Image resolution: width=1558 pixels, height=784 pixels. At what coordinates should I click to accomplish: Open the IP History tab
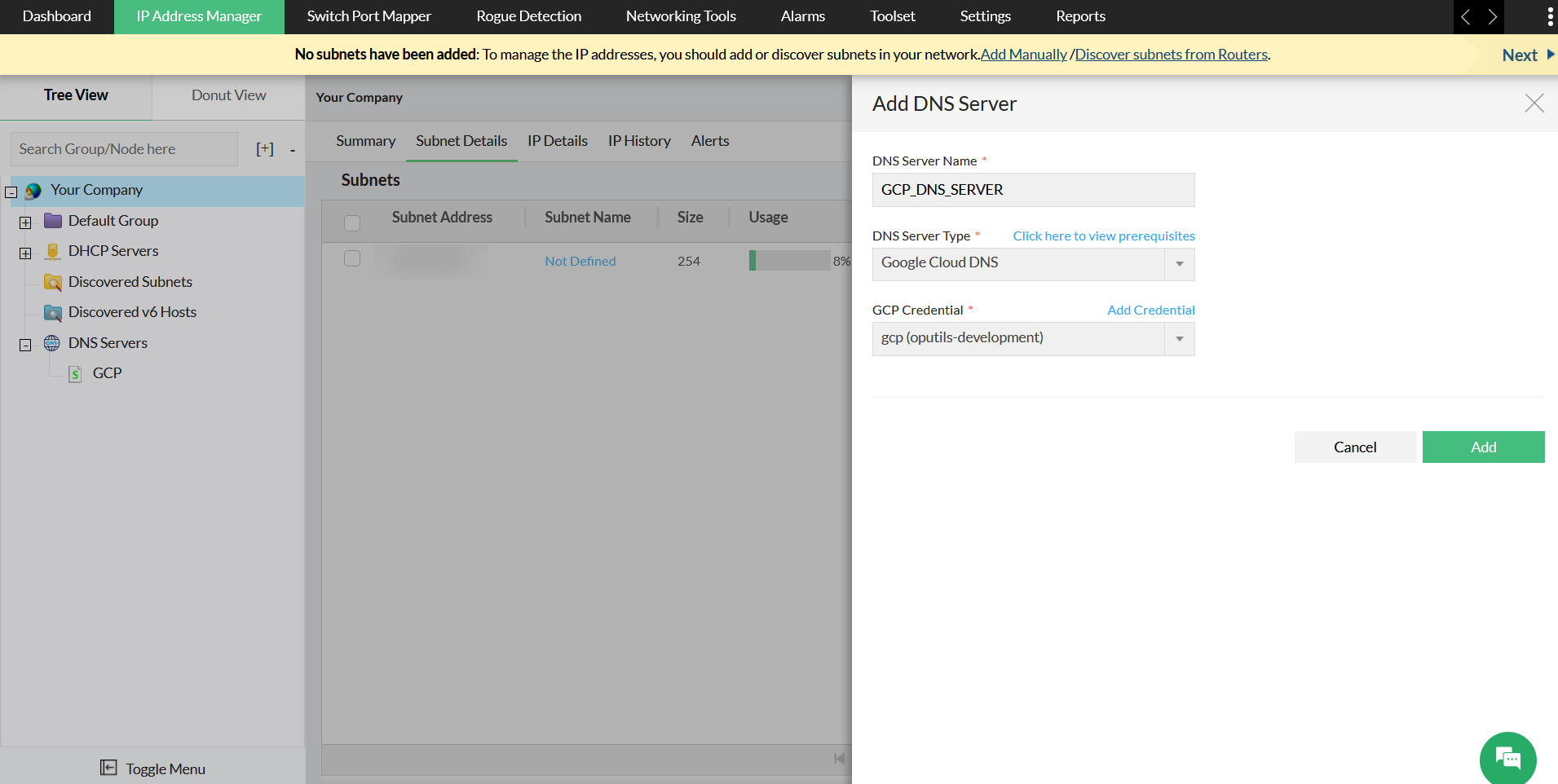coord(639,141)
